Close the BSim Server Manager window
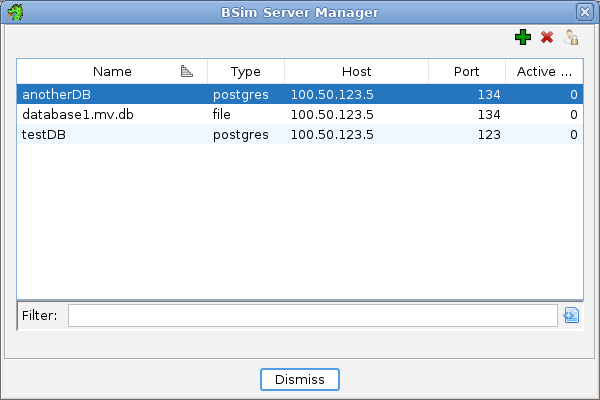600x400 pixels. (585, 12)
